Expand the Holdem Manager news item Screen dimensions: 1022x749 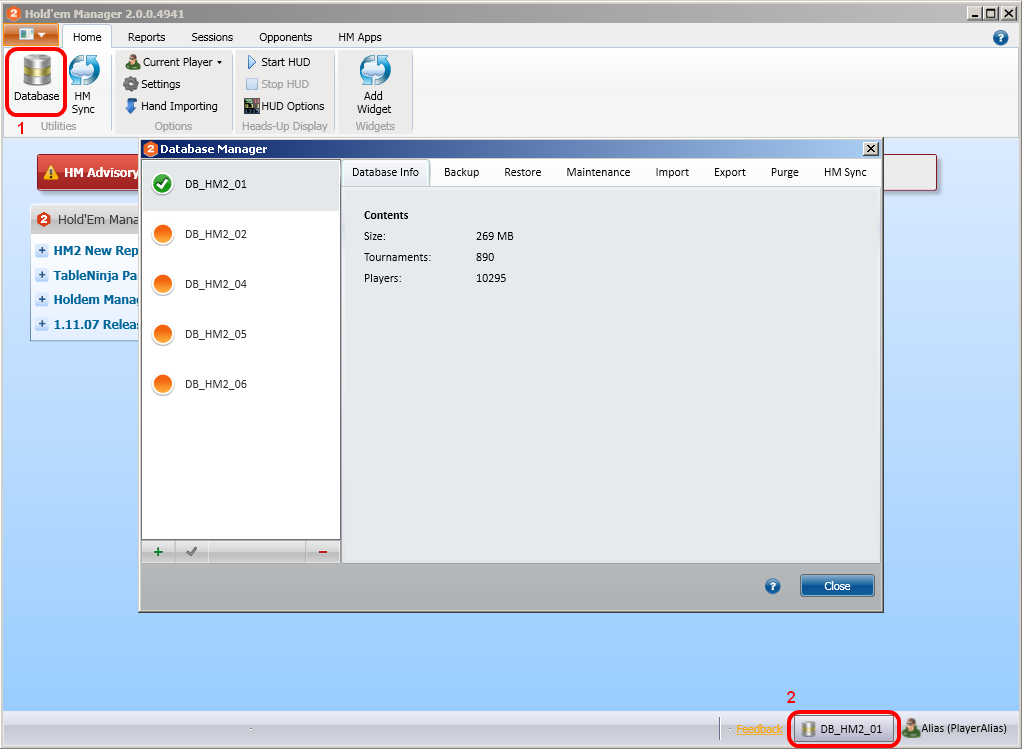click(x=42, y=300)
